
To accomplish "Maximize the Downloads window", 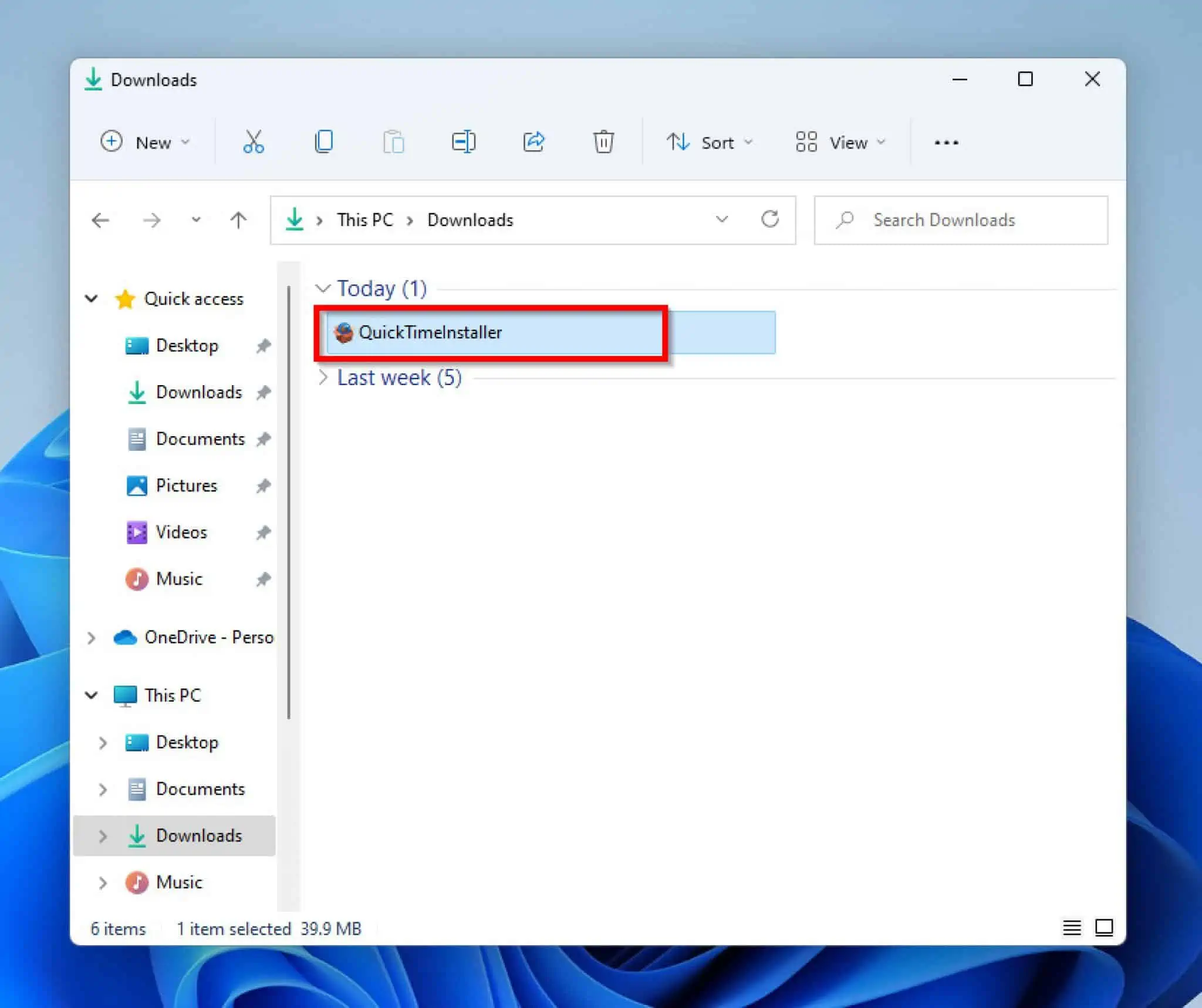I will point(1025,79).
